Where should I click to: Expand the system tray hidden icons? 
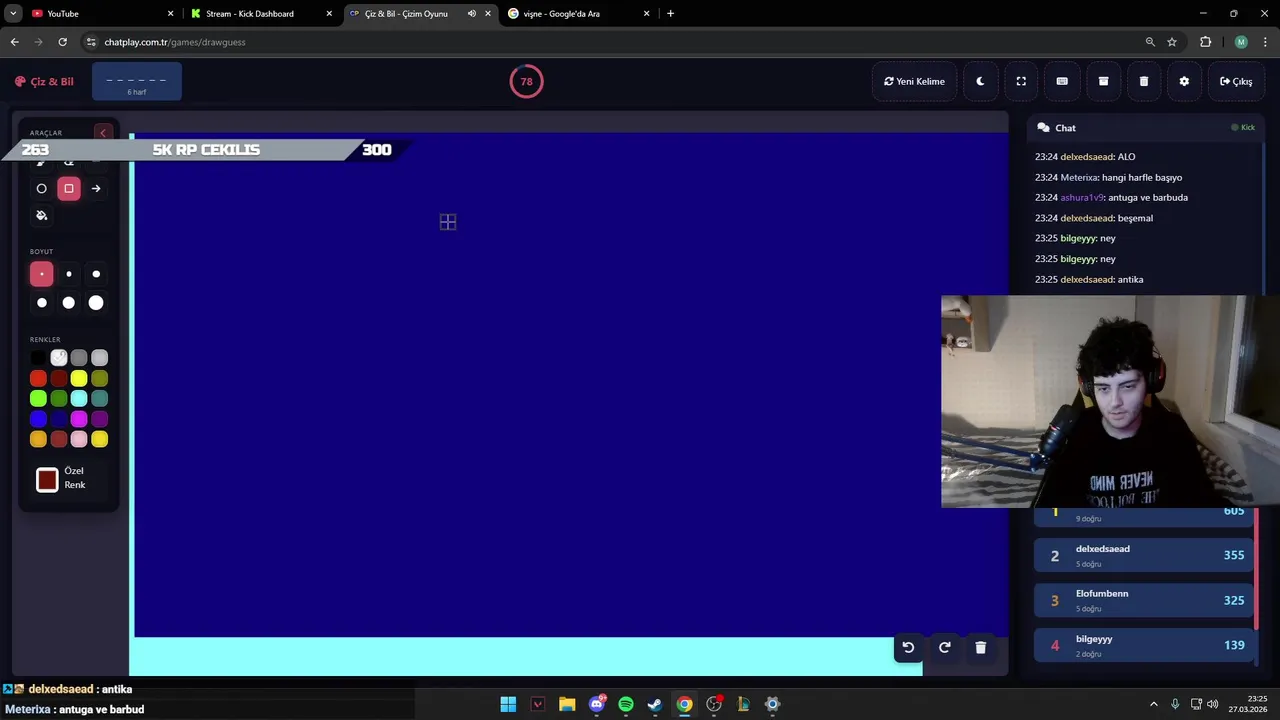pyautogui.click(x=1153, y=704)
